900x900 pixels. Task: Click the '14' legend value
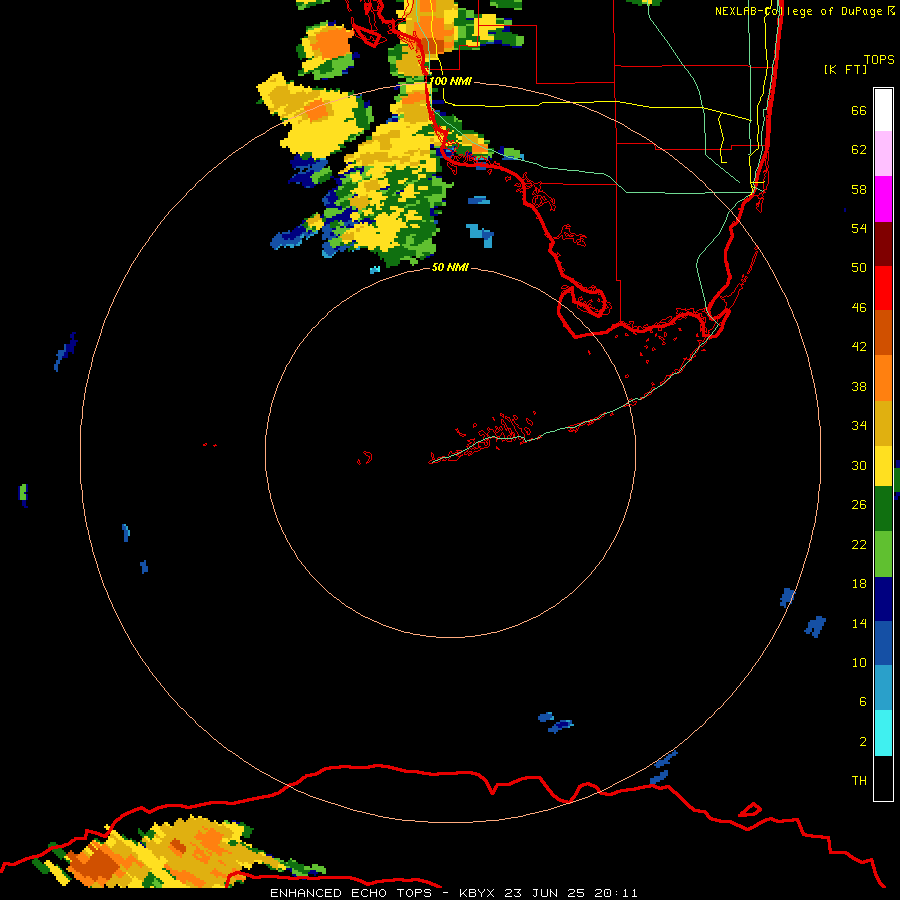[859, 623]
